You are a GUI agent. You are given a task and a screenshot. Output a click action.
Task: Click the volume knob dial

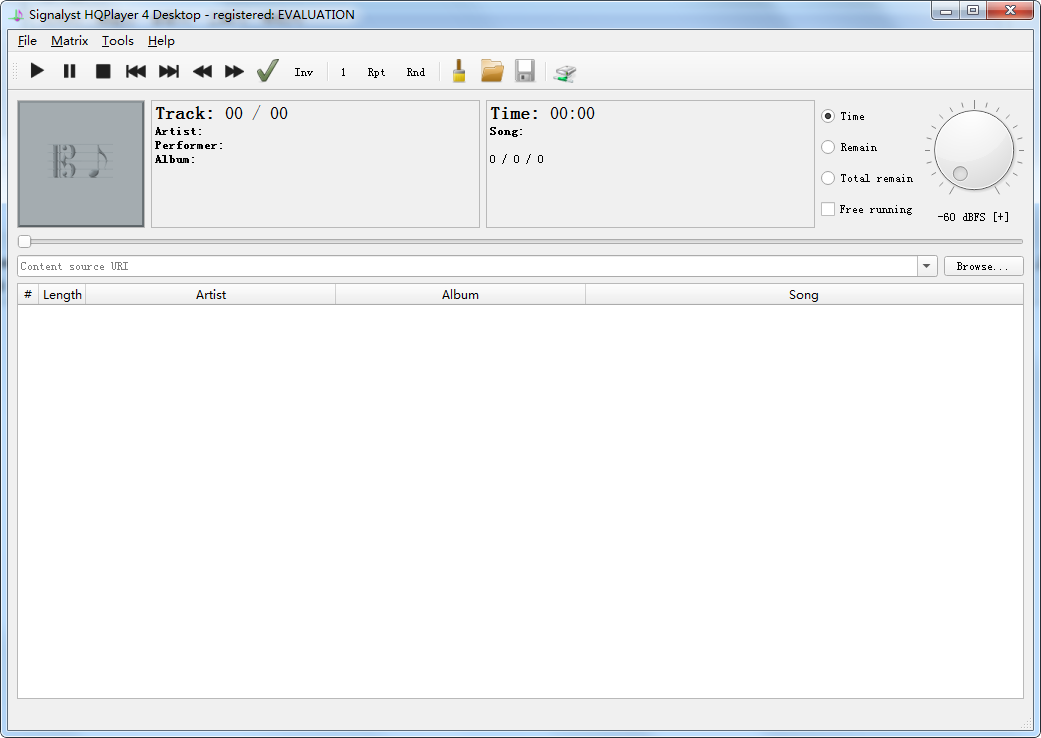[974, 150]
